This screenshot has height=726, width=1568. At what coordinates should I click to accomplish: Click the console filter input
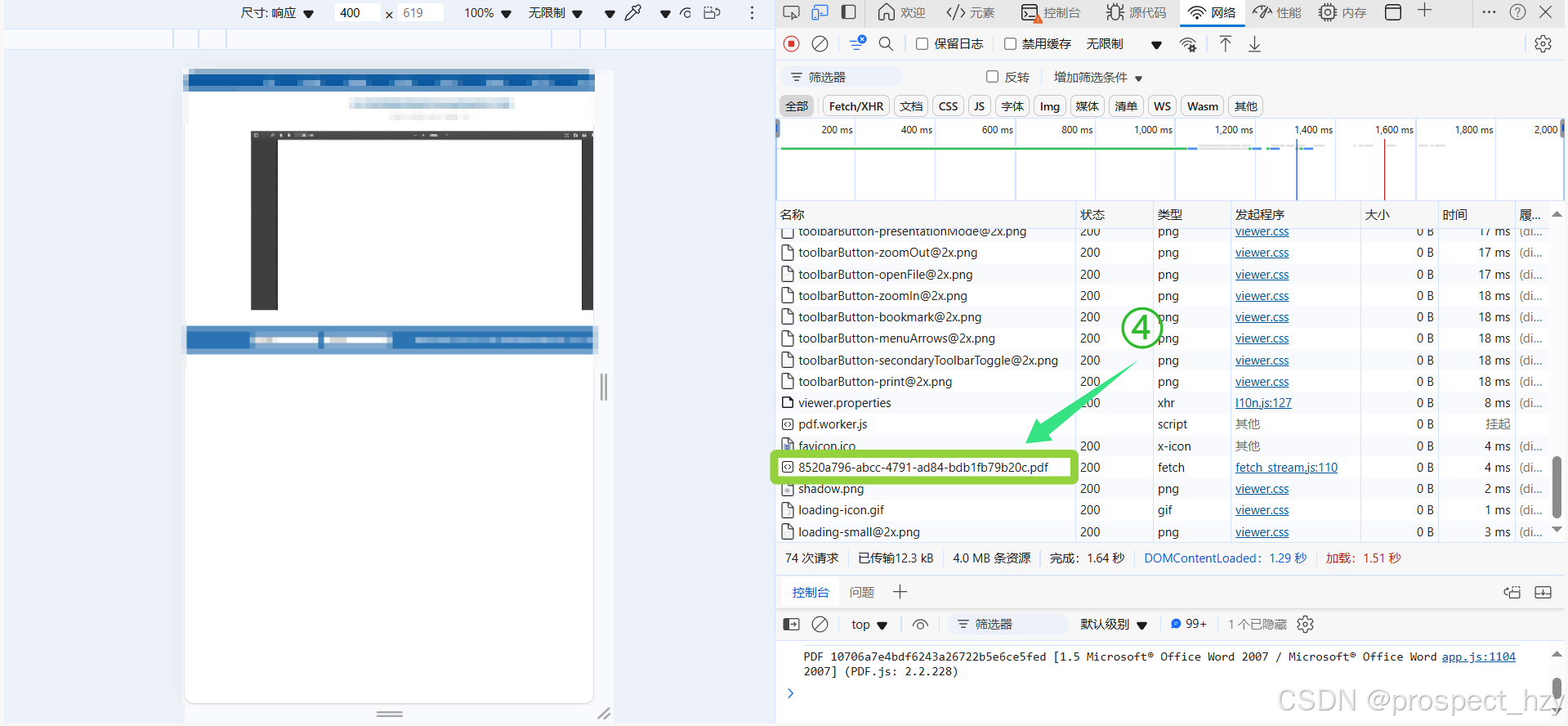1007,625
